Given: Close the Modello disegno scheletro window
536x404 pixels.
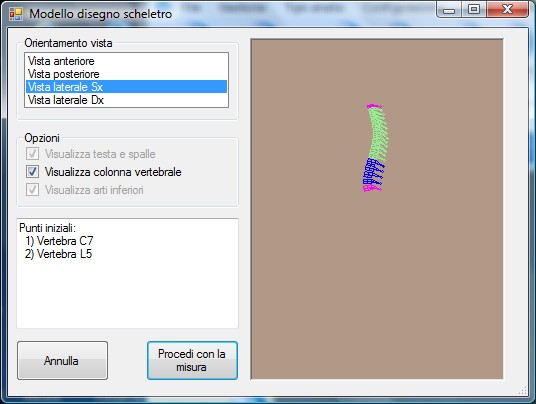Looking at the screenshot, I should click(507, 10).
